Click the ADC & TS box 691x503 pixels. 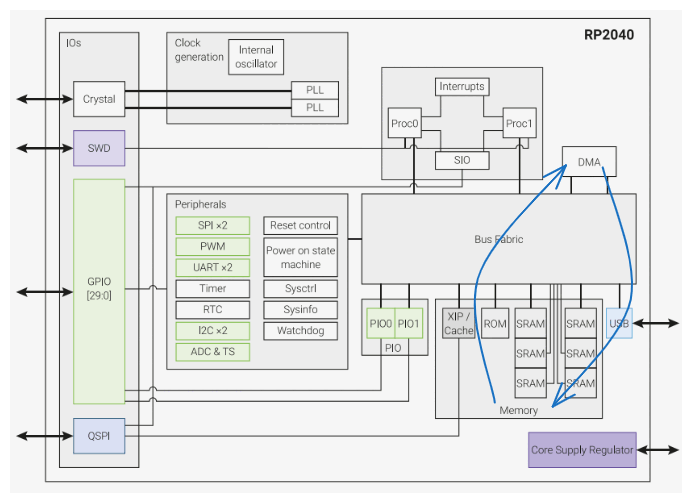213,352
